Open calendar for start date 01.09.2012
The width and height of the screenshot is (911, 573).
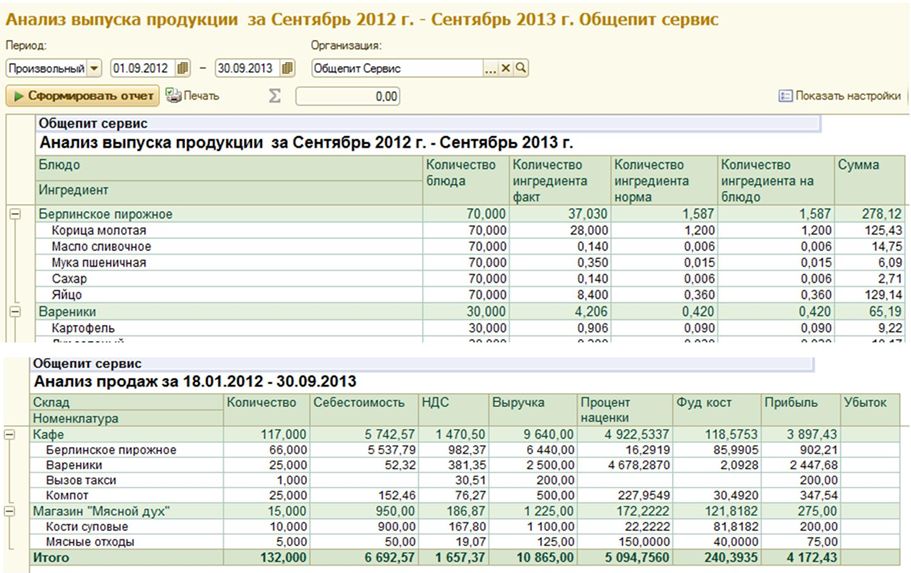183,68
